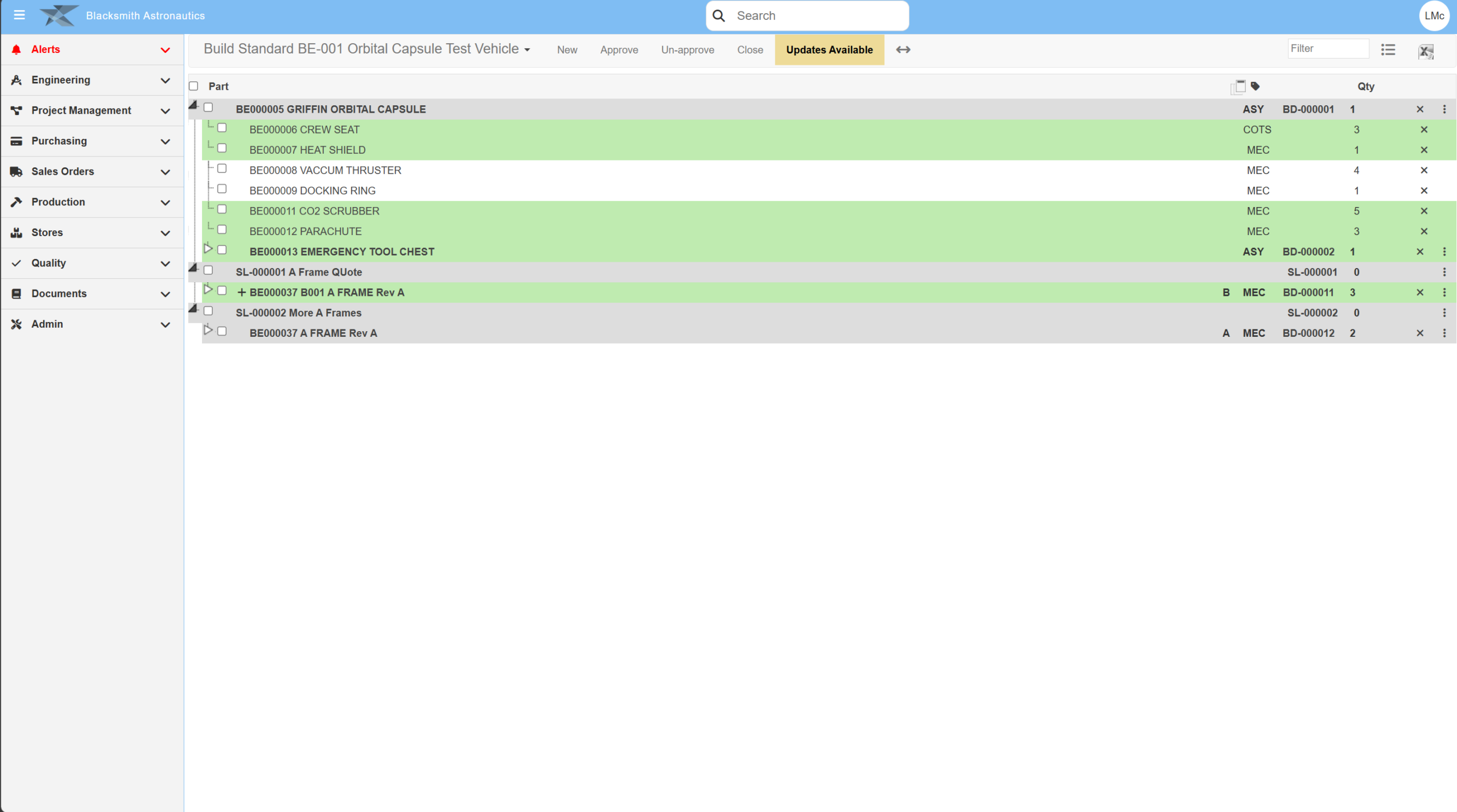Screen dimensions: 1457x812
Task: Expand the BD-000012 A FRAME Rev A node
Action: 208,330
